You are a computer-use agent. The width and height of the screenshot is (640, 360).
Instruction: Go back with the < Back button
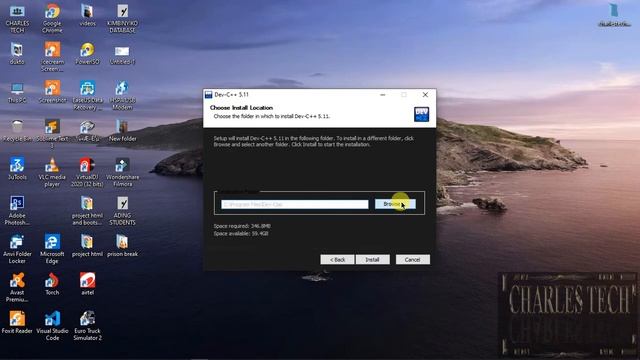click(337, 260)
